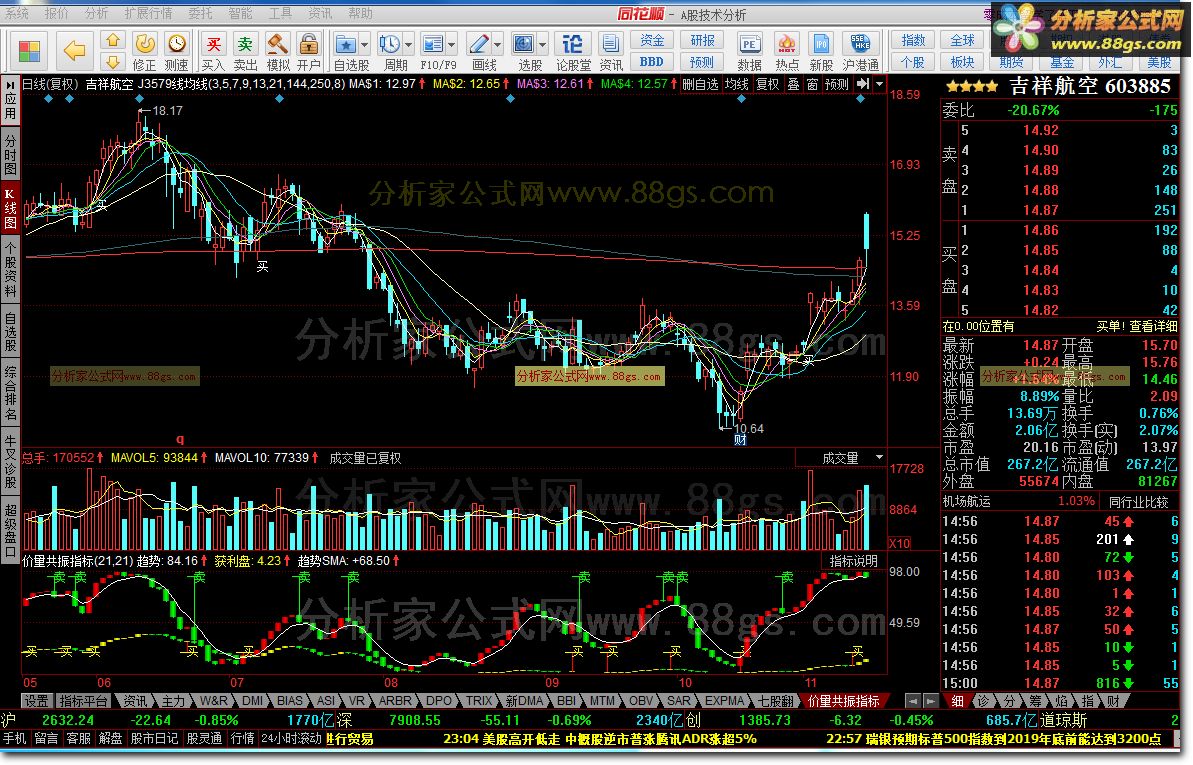Click the 查看详细 link
This screenshot has height=765, width=1193.
(1153, 326)
